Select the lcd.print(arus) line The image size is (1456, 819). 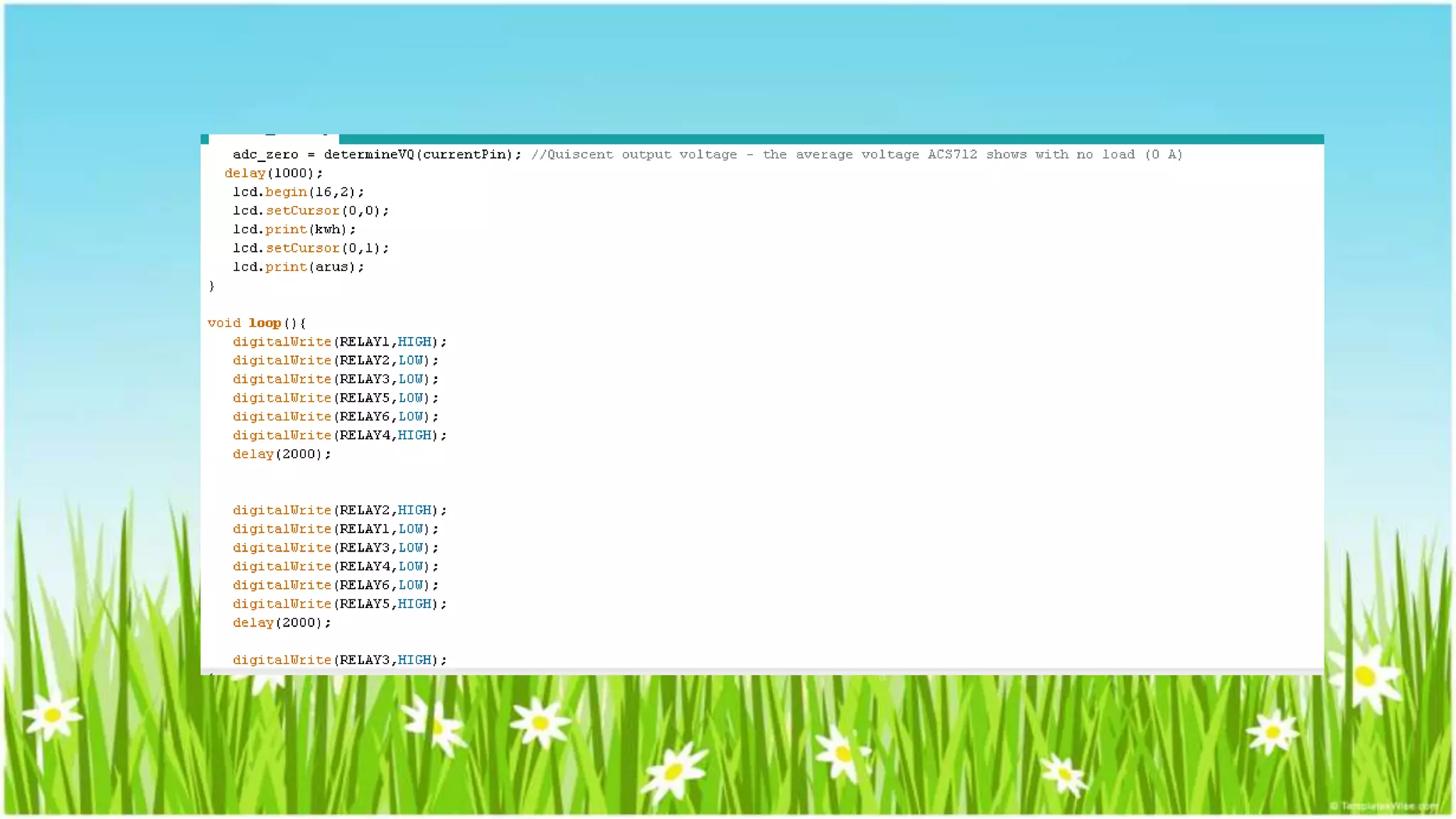[298, 267]
